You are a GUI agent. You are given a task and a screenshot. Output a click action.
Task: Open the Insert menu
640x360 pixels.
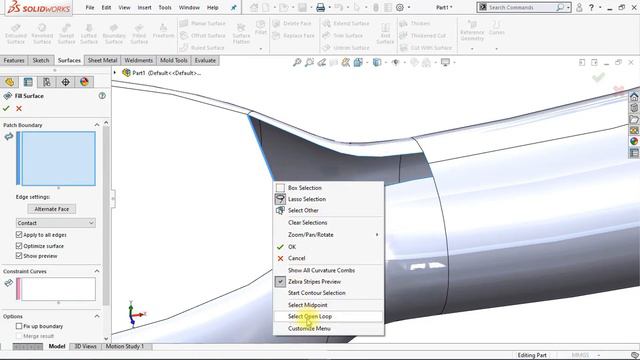click(144, 7)
